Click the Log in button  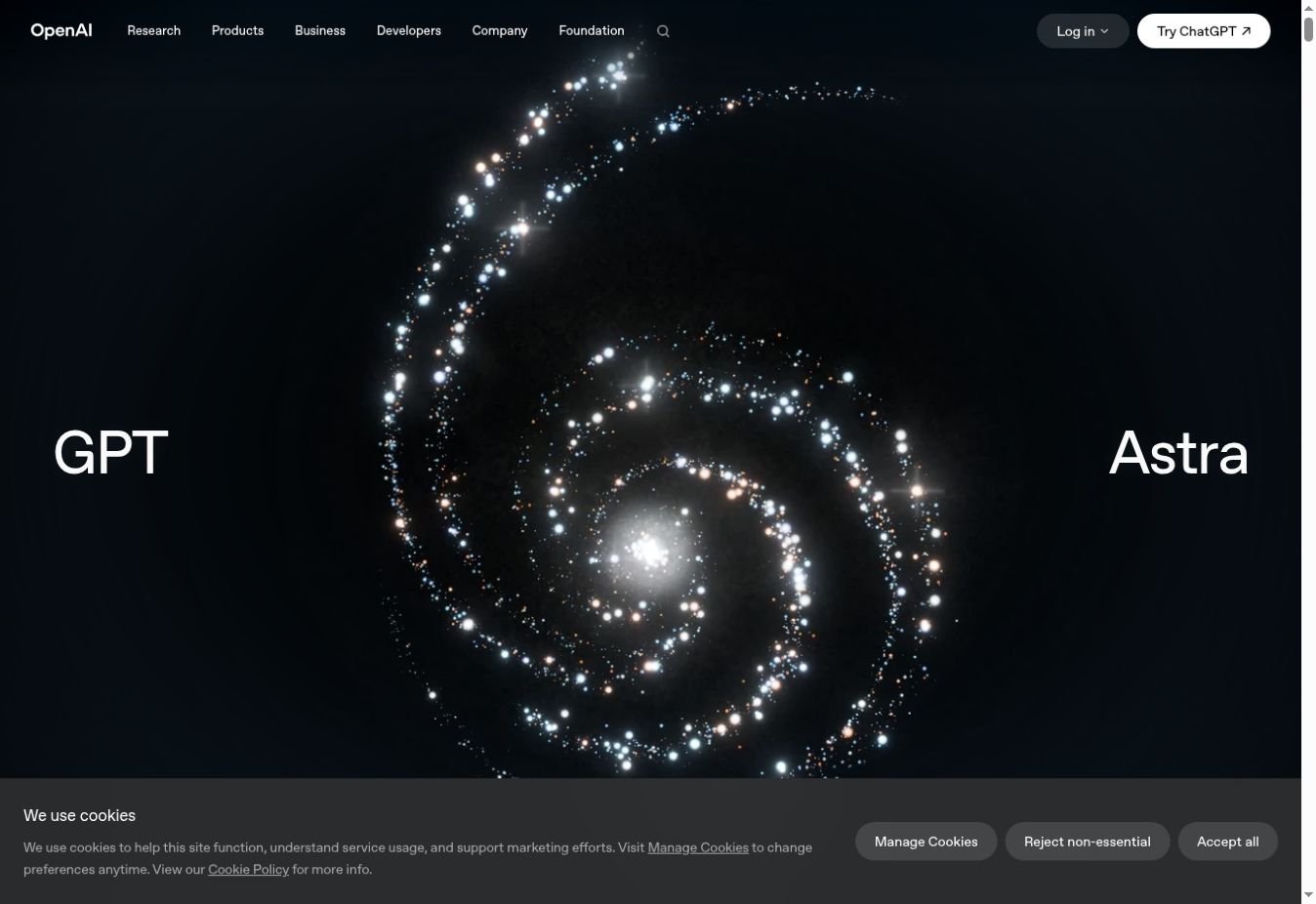click(1083, 31)
